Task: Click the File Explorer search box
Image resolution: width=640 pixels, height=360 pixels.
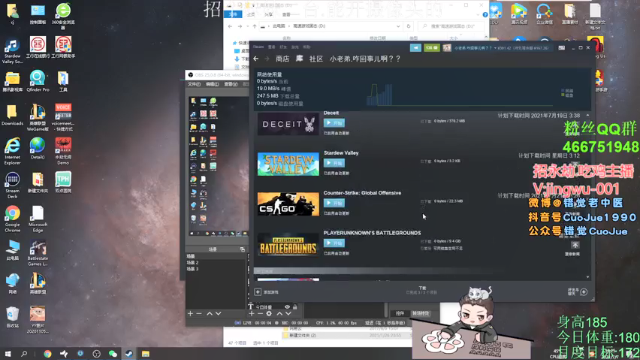Action: click(x=451, y=26)
